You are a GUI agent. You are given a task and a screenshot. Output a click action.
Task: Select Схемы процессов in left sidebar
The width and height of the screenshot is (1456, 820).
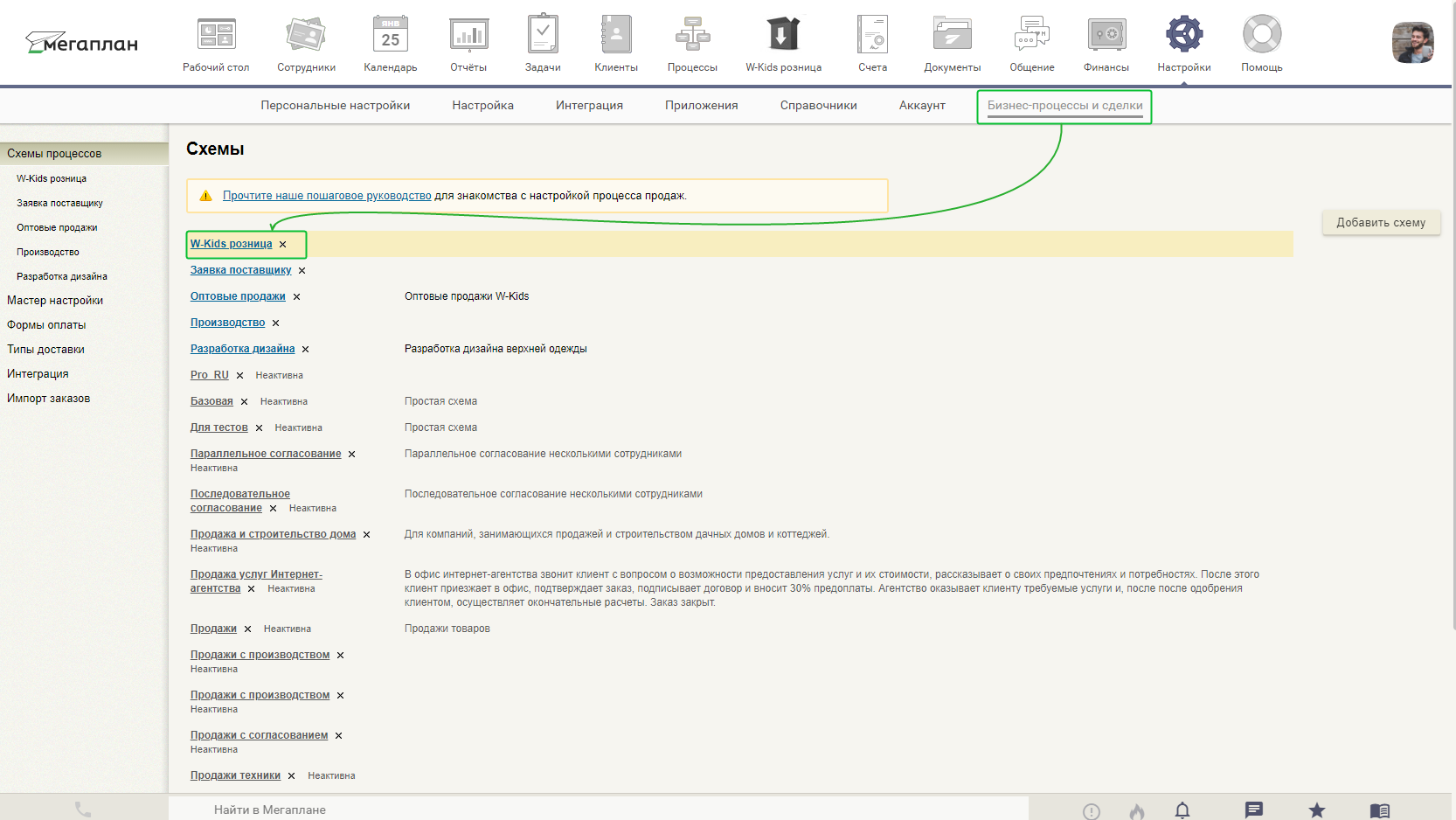pos(84,154)
